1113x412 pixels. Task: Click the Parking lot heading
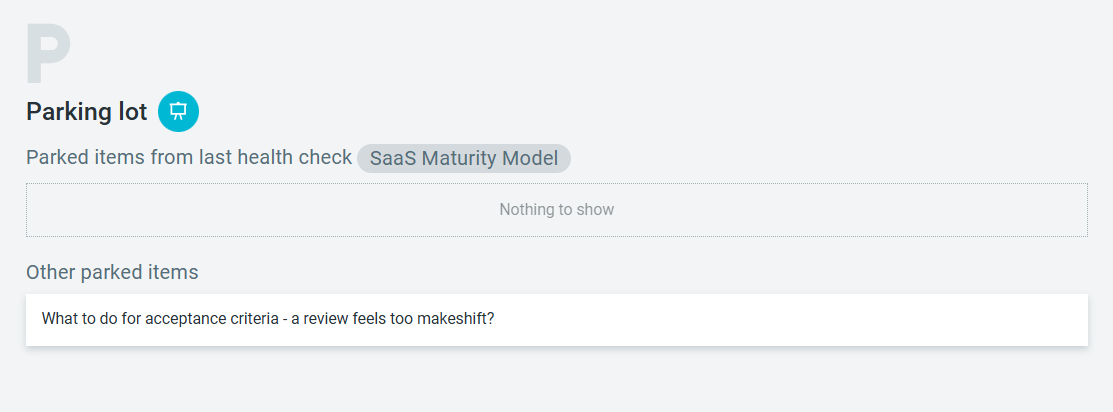point(87,111)
